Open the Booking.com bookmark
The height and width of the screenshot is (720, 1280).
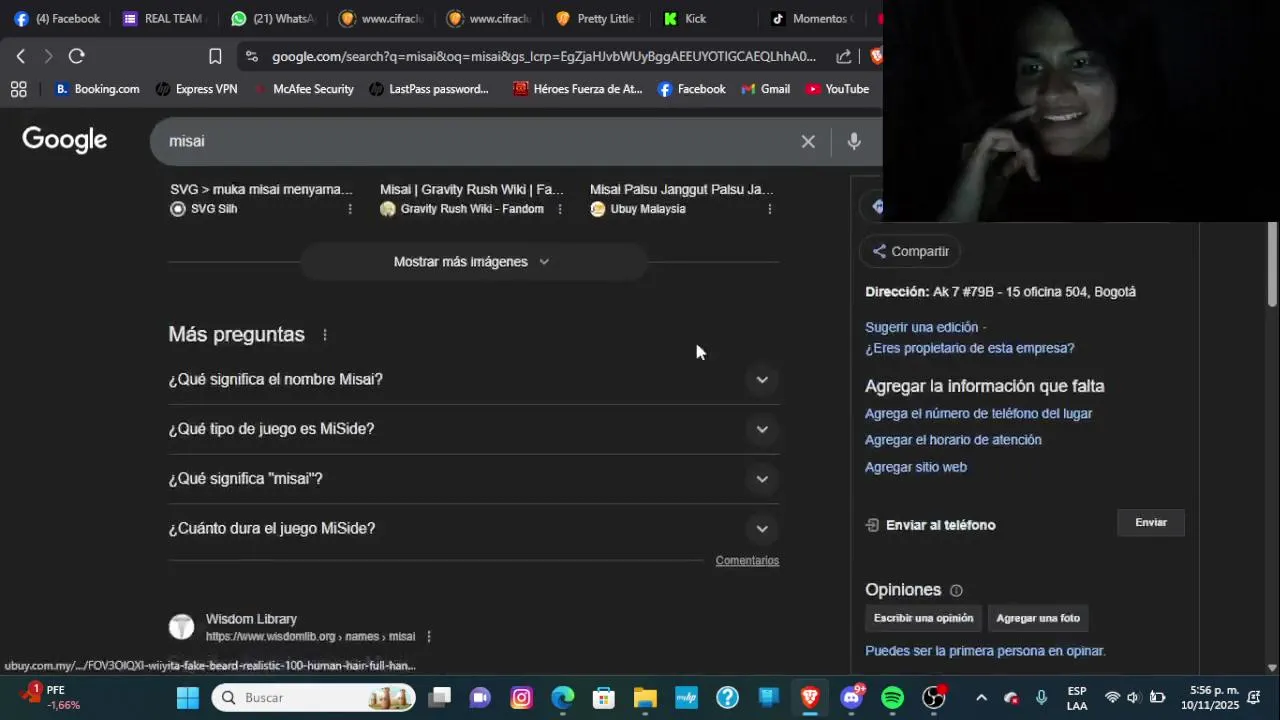97,89
